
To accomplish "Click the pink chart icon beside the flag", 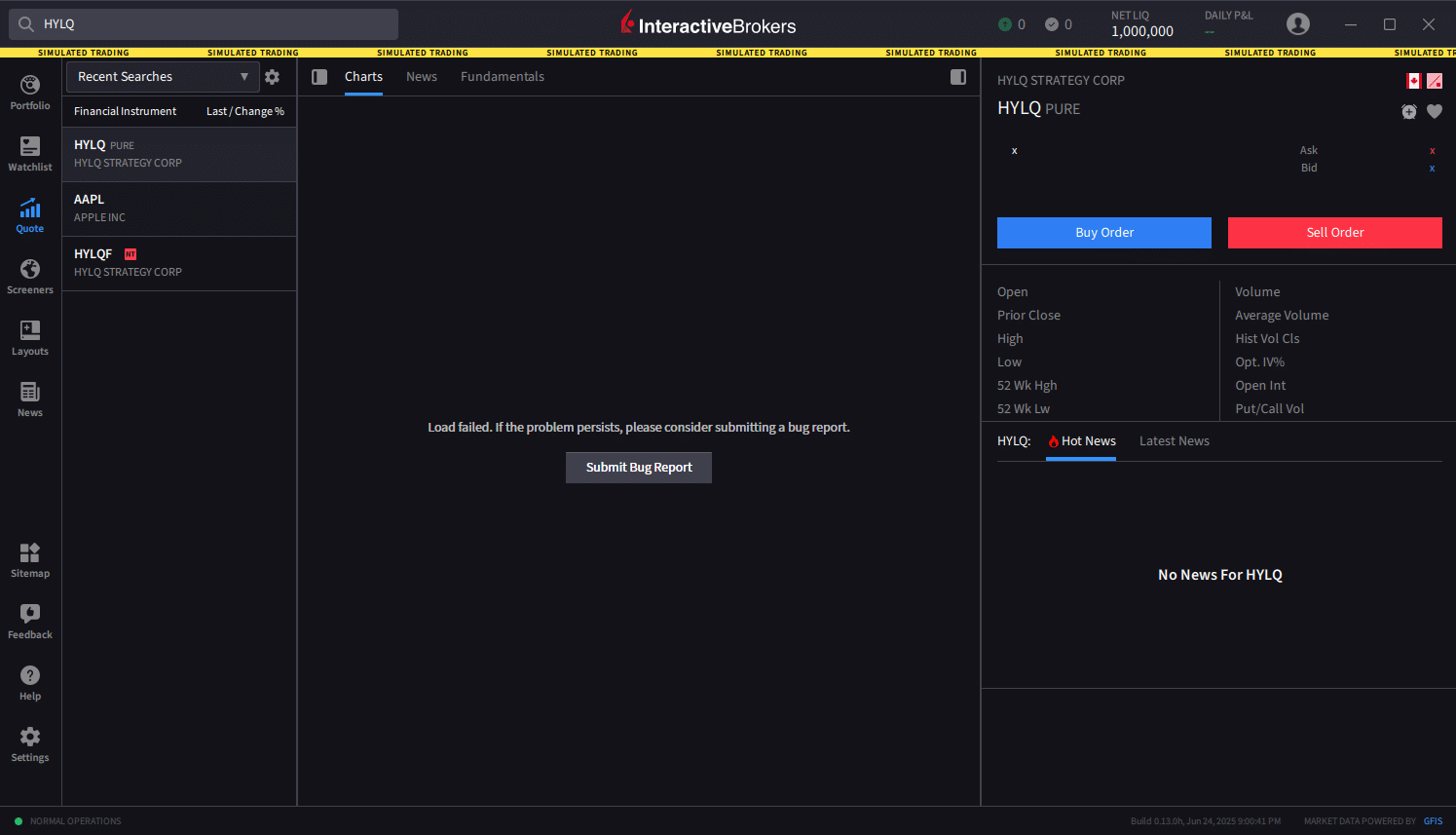I will [x=1435, y=81].
